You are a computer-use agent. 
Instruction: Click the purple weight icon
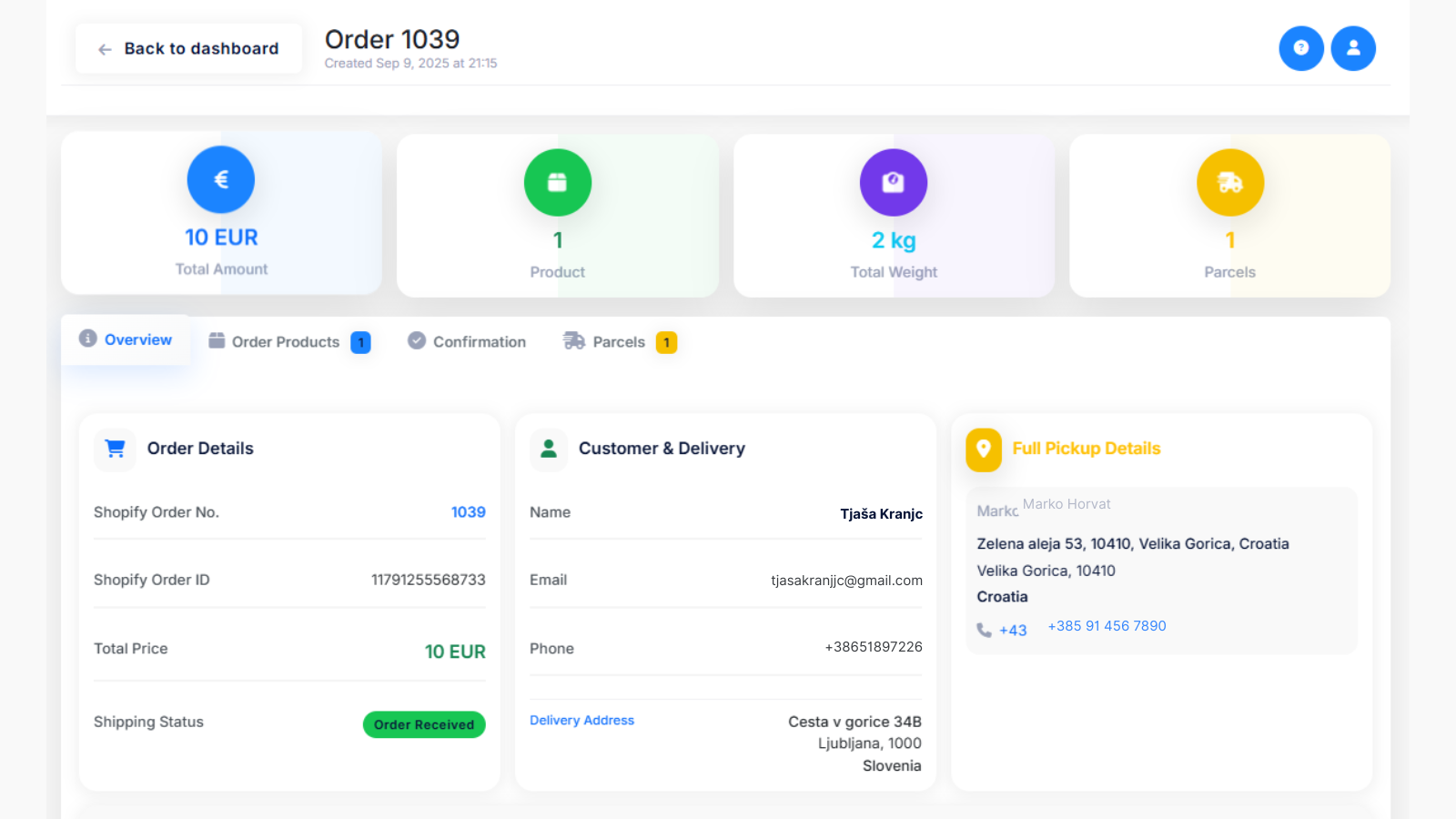click(x=894, y=182)
